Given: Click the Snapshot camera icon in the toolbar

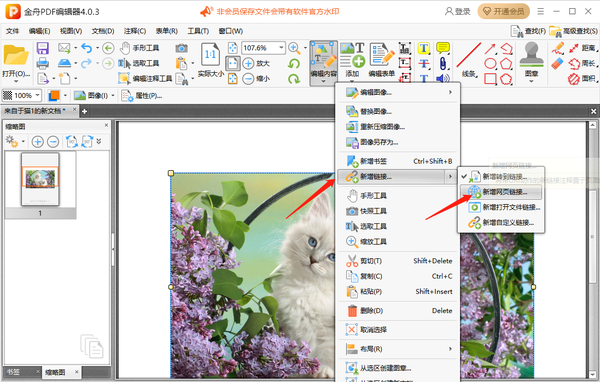Looking at the screenshot, I should coord(181,48).
